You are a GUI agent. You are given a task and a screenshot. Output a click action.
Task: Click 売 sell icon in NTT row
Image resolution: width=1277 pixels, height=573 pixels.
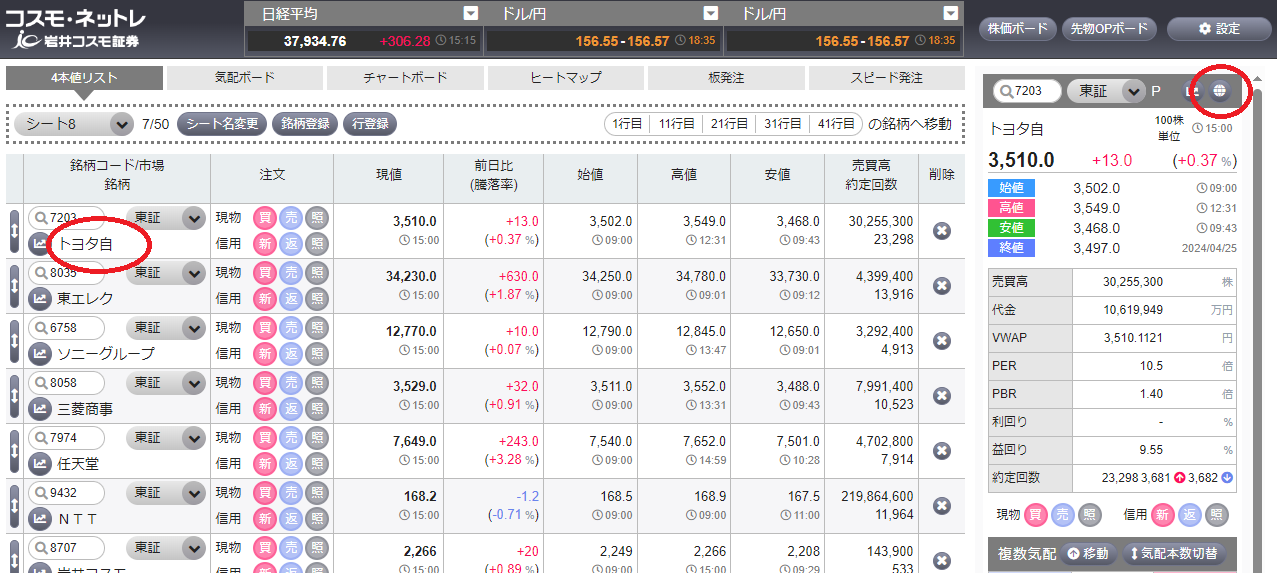(291, 493)
